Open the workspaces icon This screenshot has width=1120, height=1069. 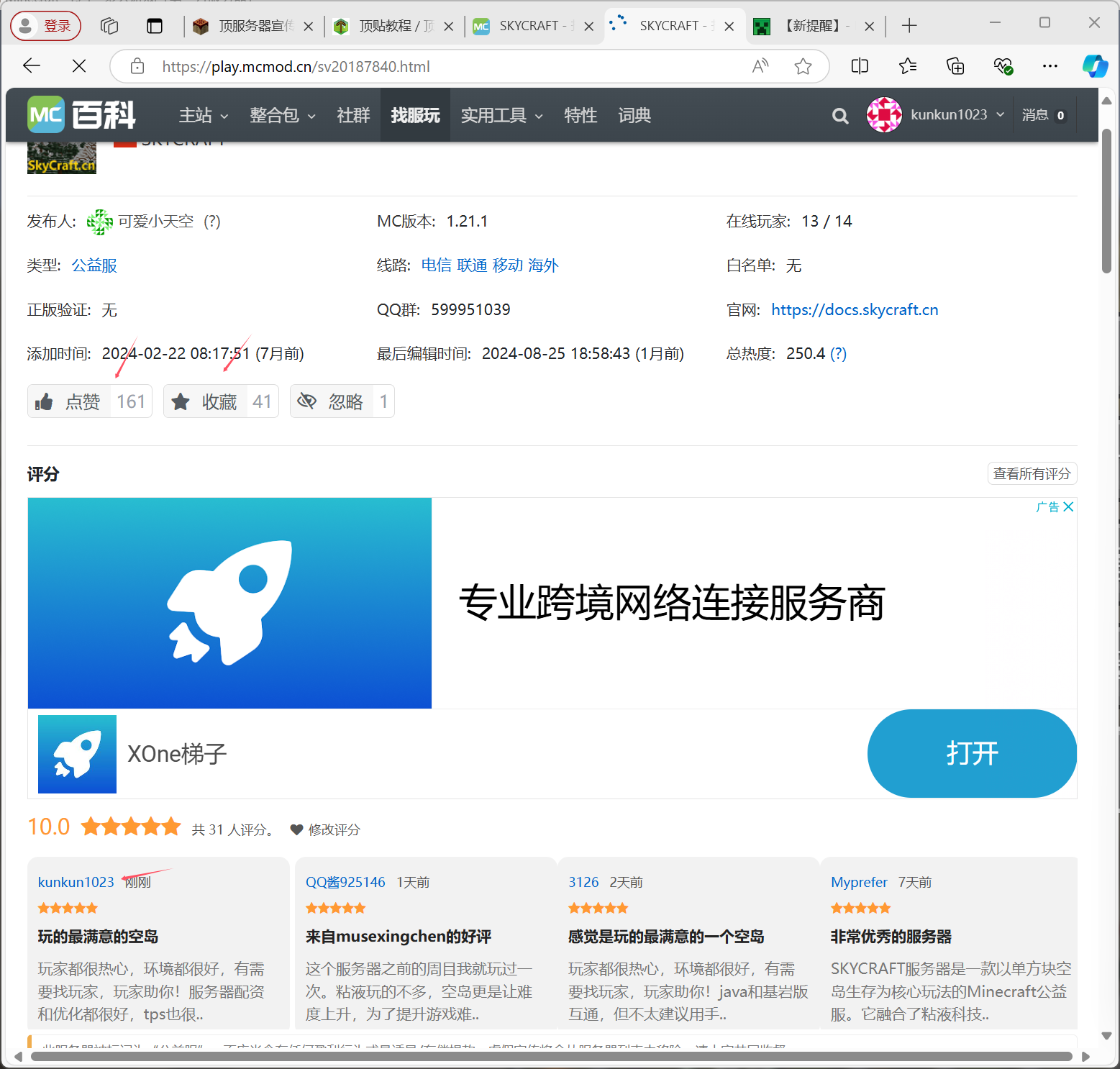109,26
